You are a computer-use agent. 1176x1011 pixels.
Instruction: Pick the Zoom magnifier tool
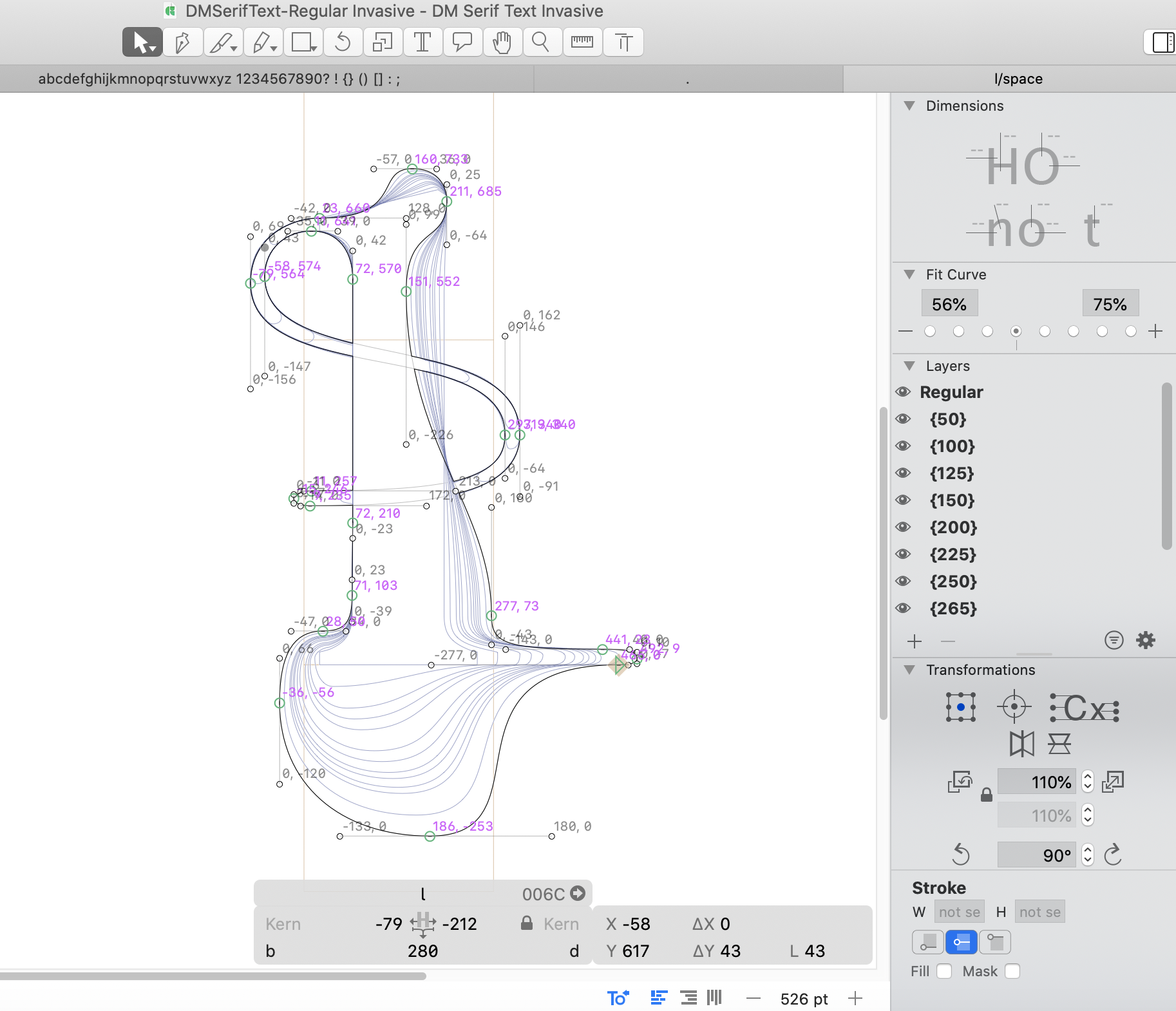pos(542,43)
